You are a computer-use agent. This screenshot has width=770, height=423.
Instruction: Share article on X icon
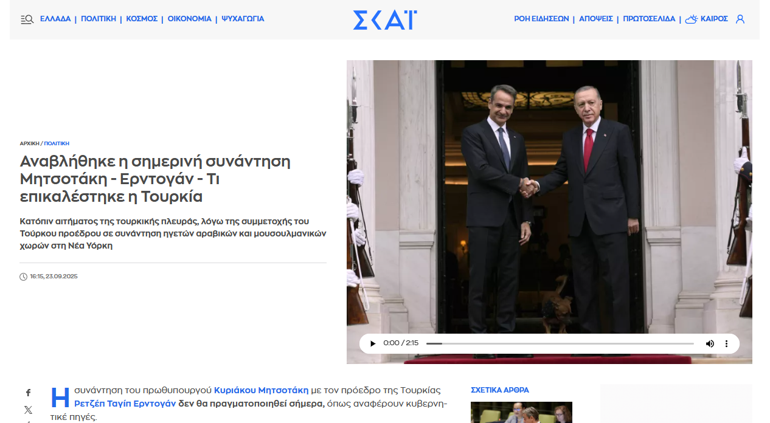pyautogui.click(x=28, y=410)
